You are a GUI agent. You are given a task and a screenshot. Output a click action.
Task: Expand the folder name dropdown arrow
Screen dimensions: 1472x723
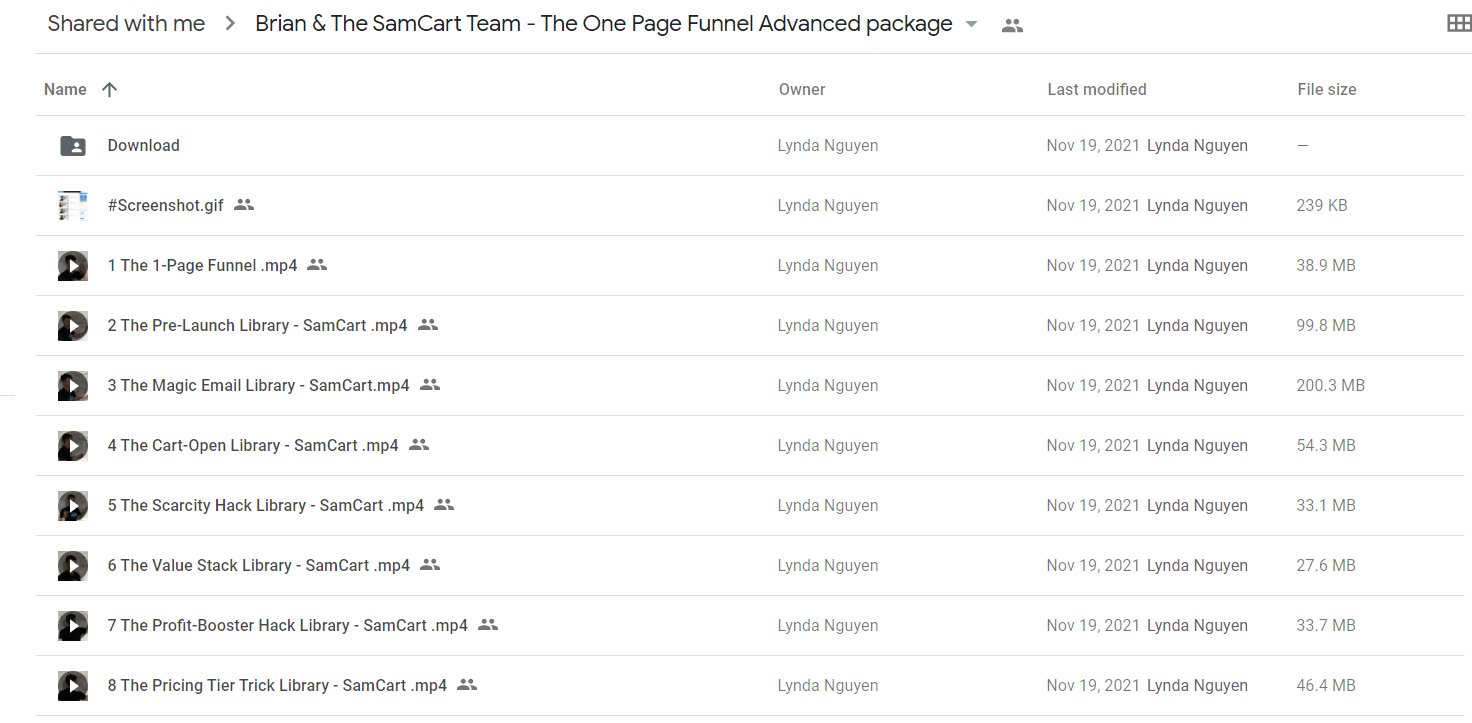(x=971, y=25)
